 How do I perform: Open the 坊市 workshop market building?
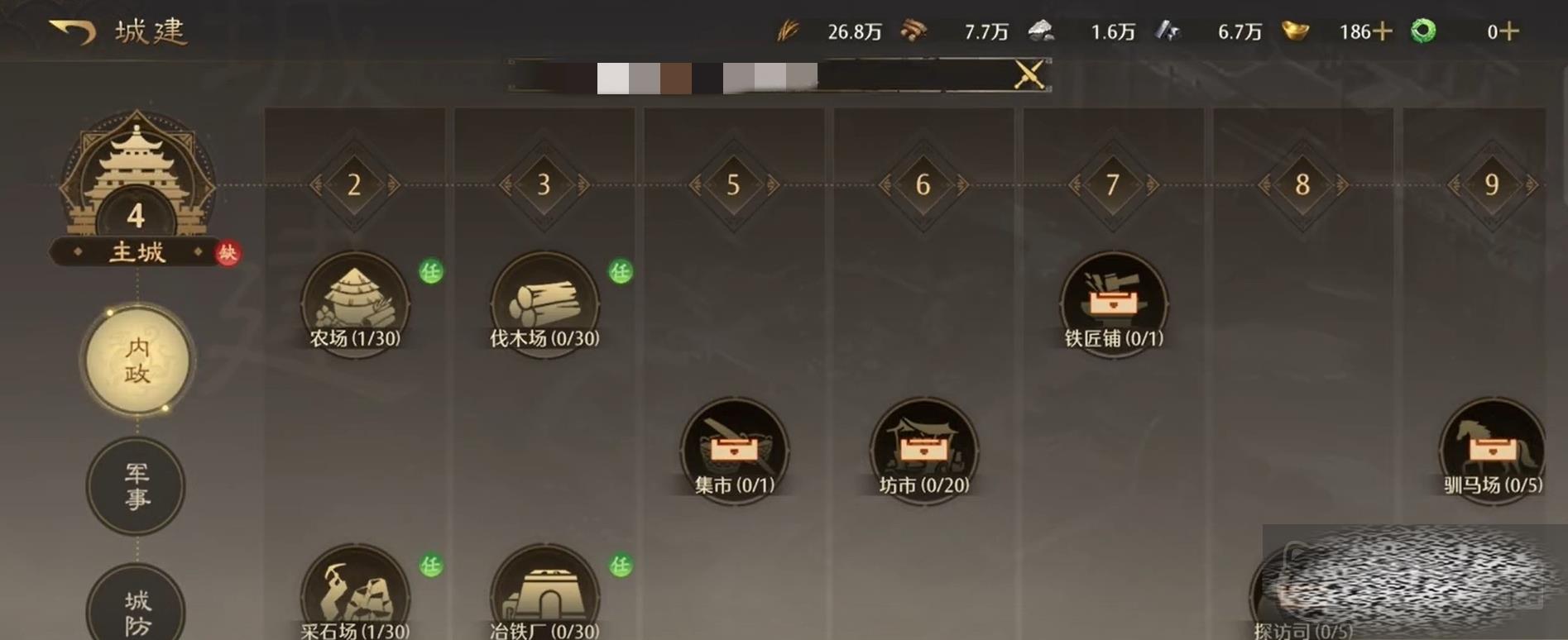click(924, 451)
